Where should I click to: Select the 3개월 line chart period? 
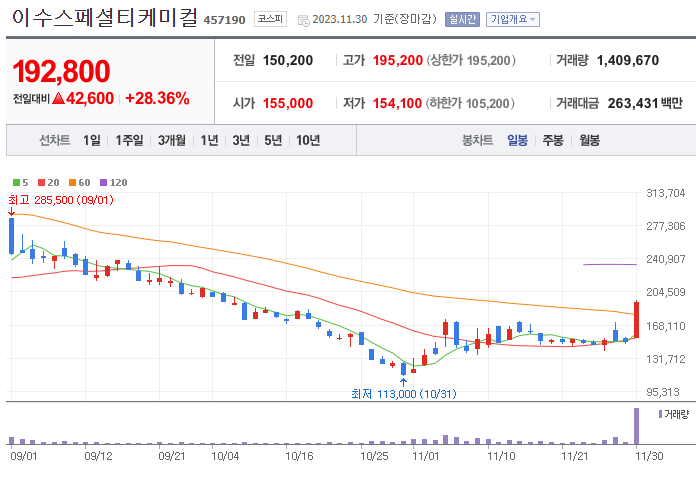coord(172,140)
